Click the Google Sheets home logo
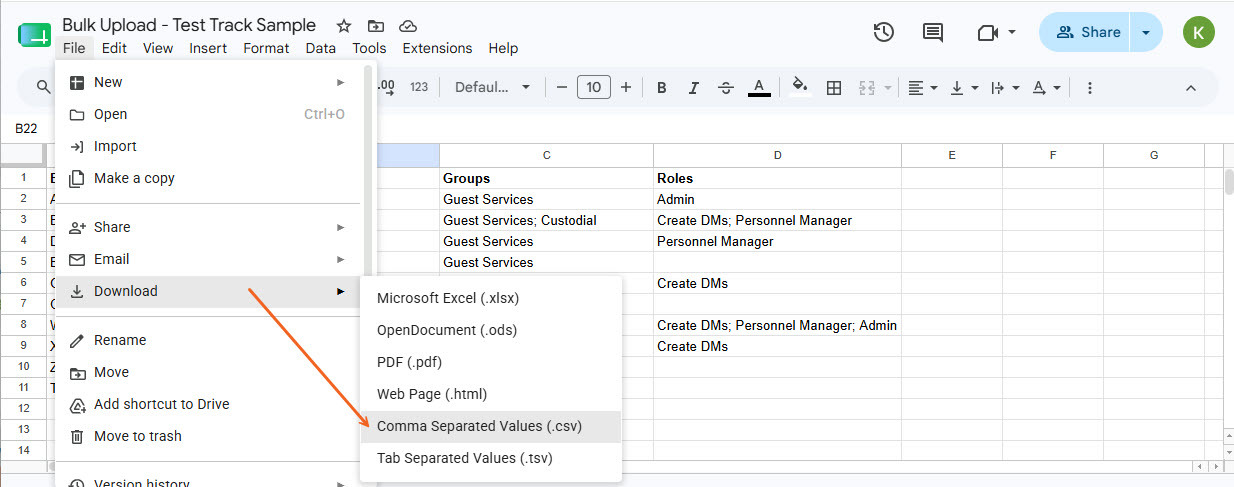1234x487 pixels. point(34,35)
